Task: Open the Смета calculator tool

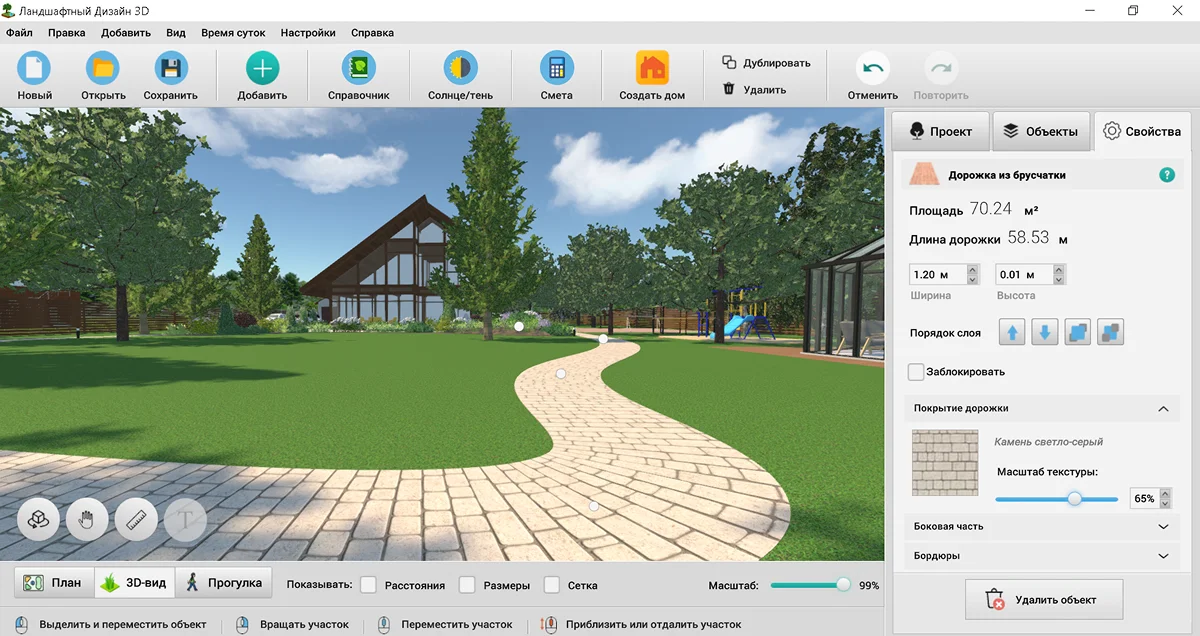Action: 556,69
